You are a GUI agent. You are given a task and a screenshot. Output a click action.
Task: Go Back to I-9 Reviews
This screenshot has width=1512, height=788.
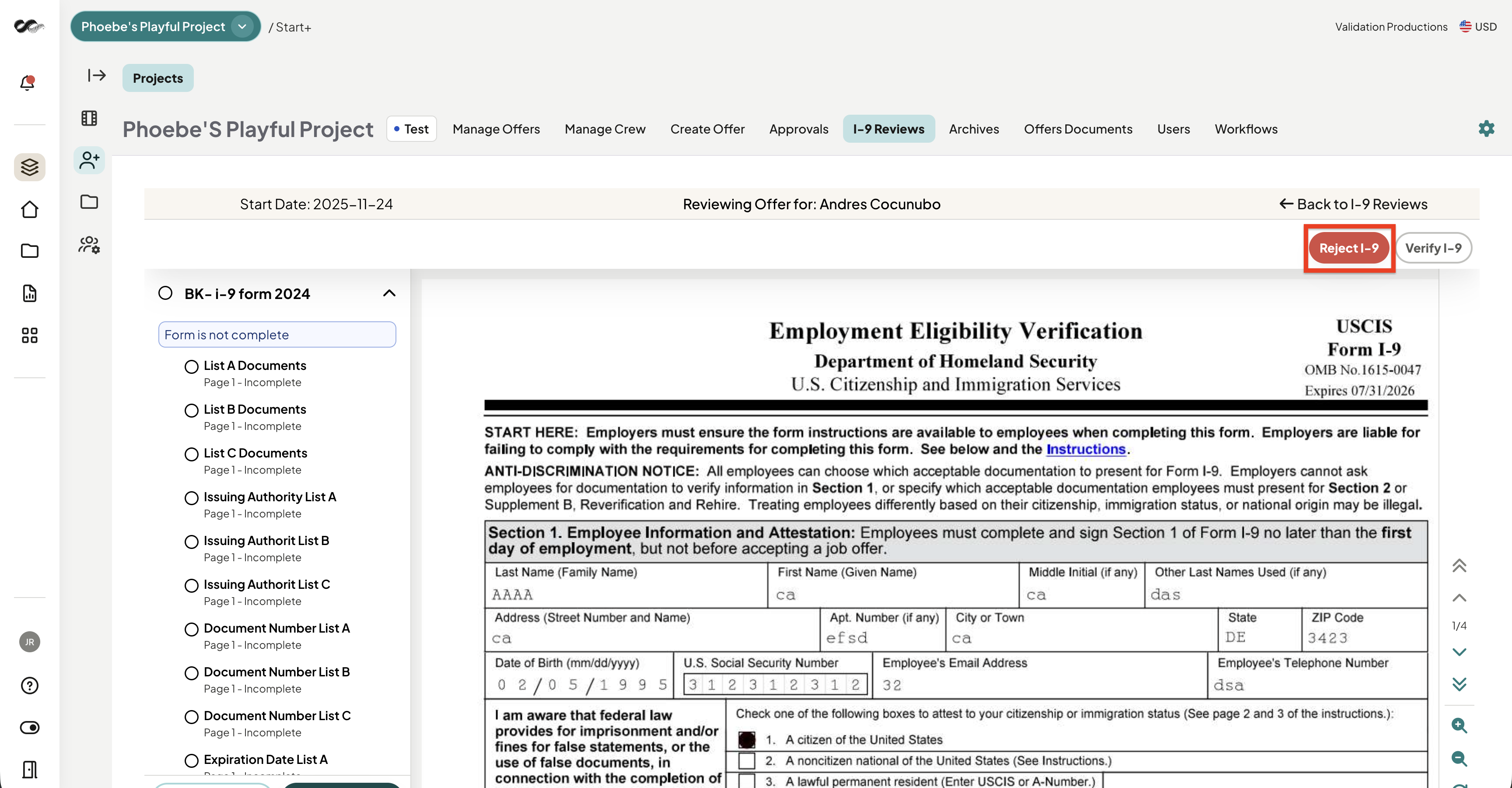coord(1354,204)
